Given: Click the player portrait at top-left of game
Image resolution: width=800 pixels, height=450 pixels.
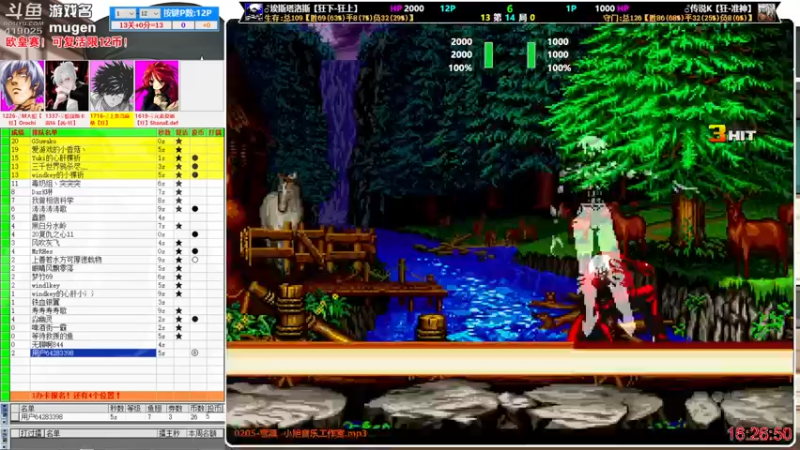Looking at the screenshot, I should [x=254, y=12].
